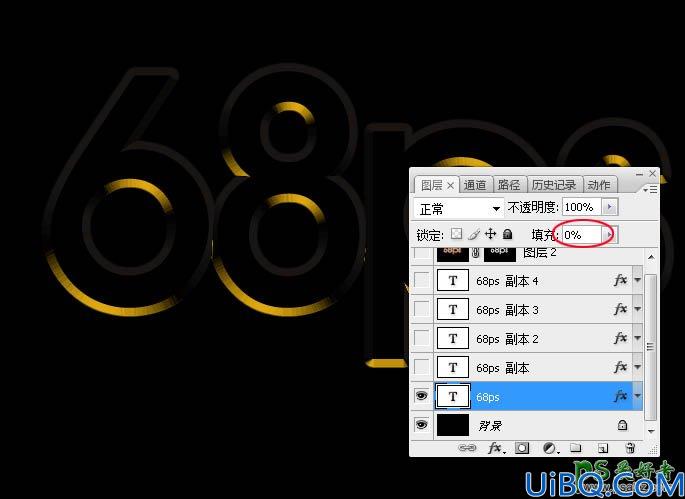
Task: Expand effects arrow on the selected 68ps layer
Action: tap(637, 396)
